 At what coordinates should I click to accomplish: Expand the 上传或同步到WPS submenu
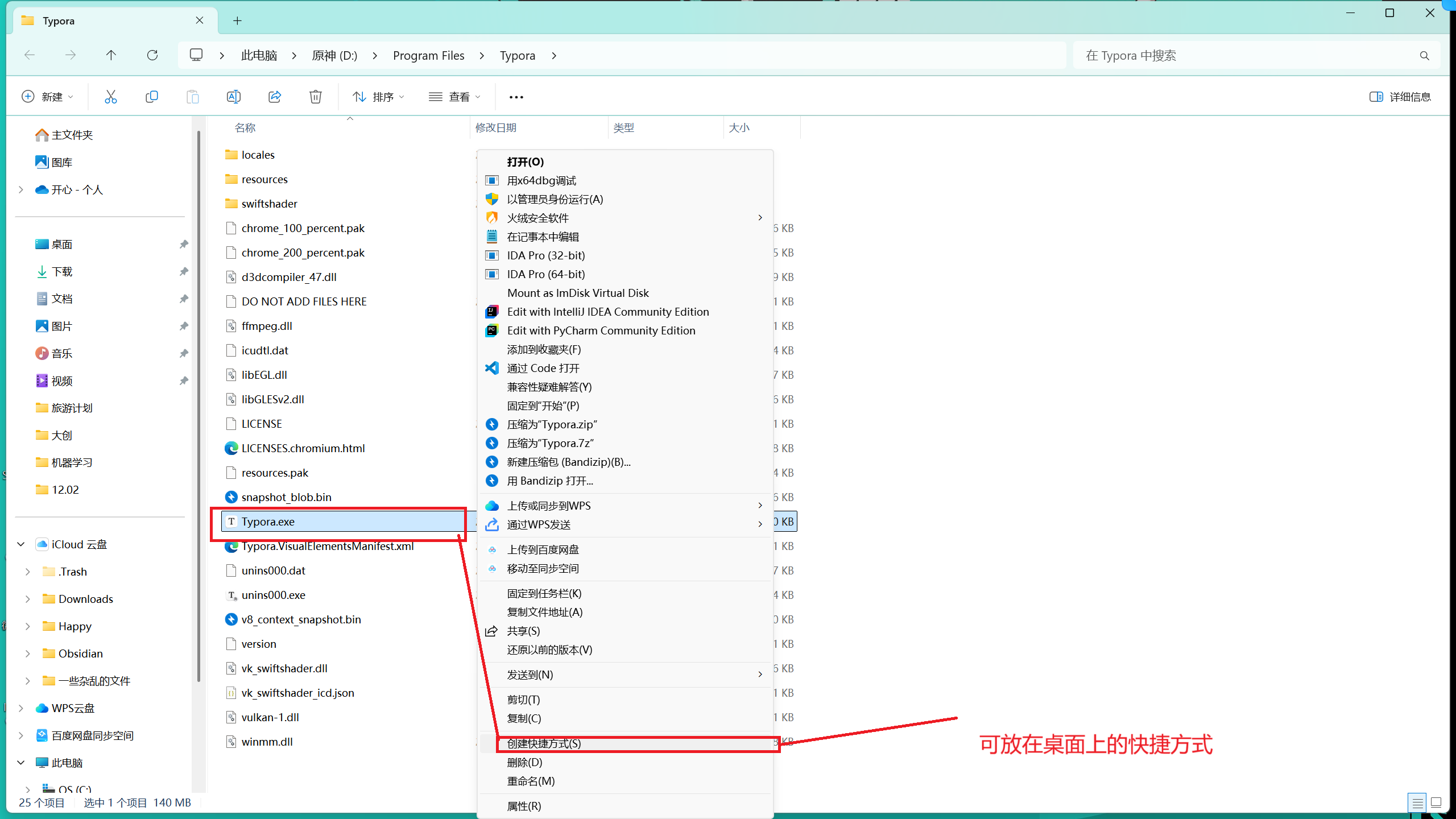point(626,506)
